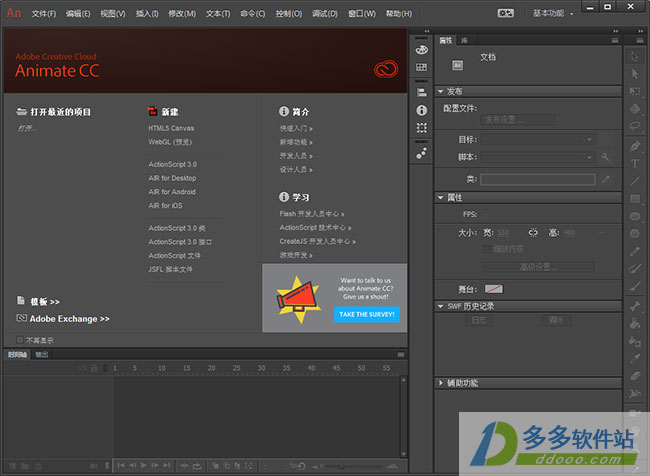Open the timeline panel options menu
650x476 pixels.
400,354
